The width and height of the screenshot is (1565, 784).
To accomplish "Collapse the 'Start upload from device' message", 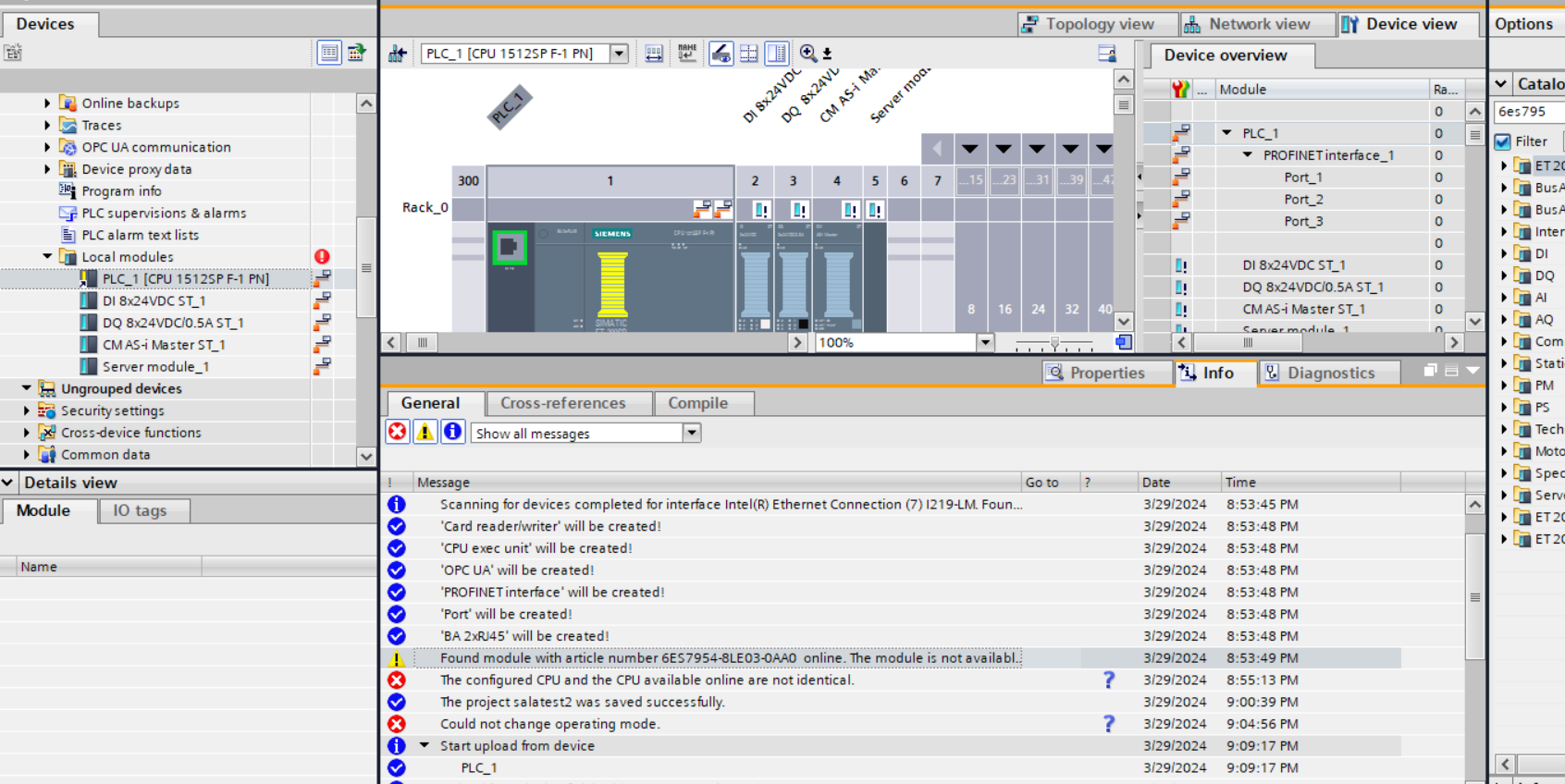I will (425, 745).
